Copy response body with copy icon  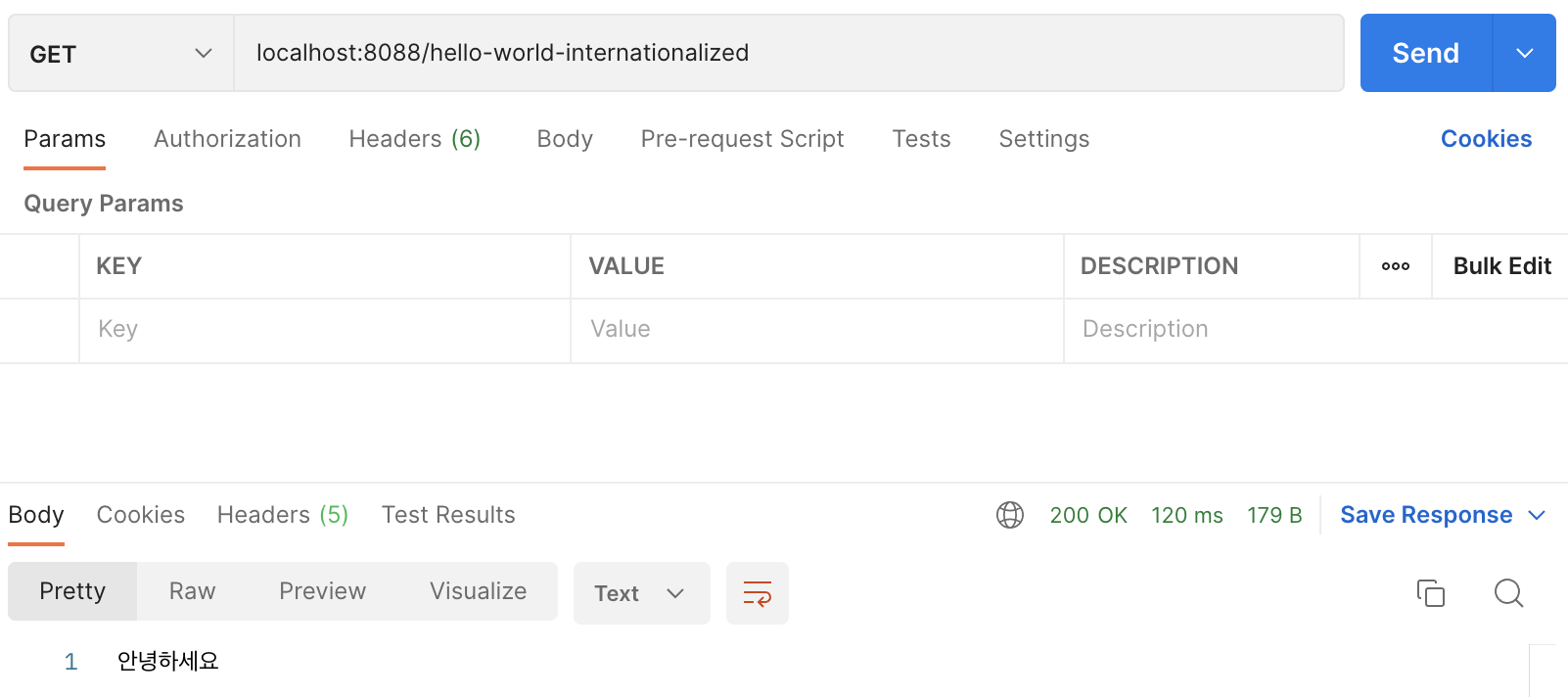1431,593
